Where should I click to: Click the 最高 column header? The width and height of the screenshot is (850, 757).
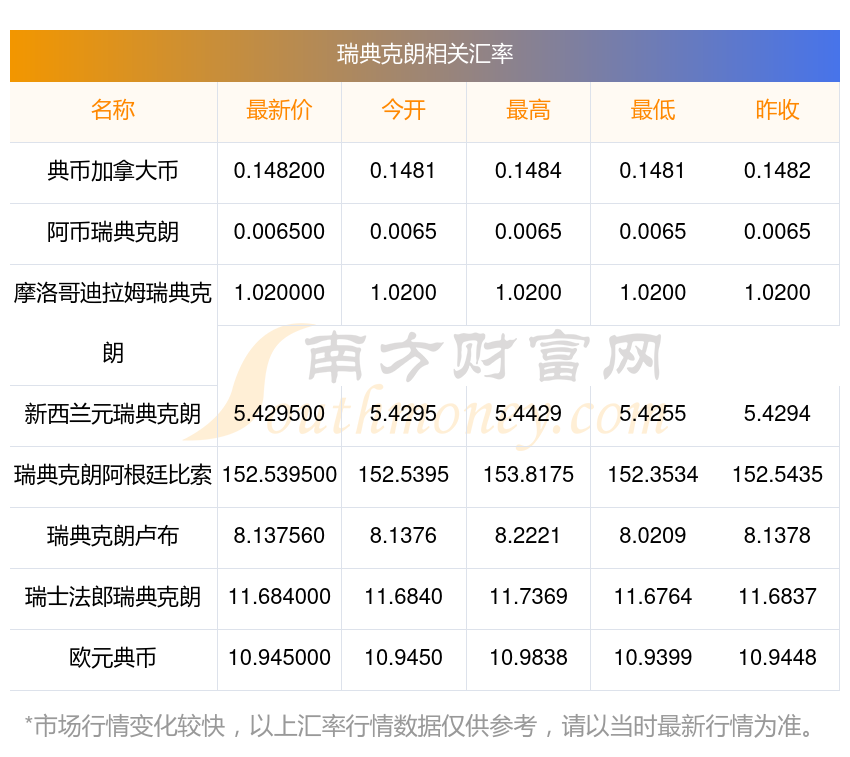(528, 110)
